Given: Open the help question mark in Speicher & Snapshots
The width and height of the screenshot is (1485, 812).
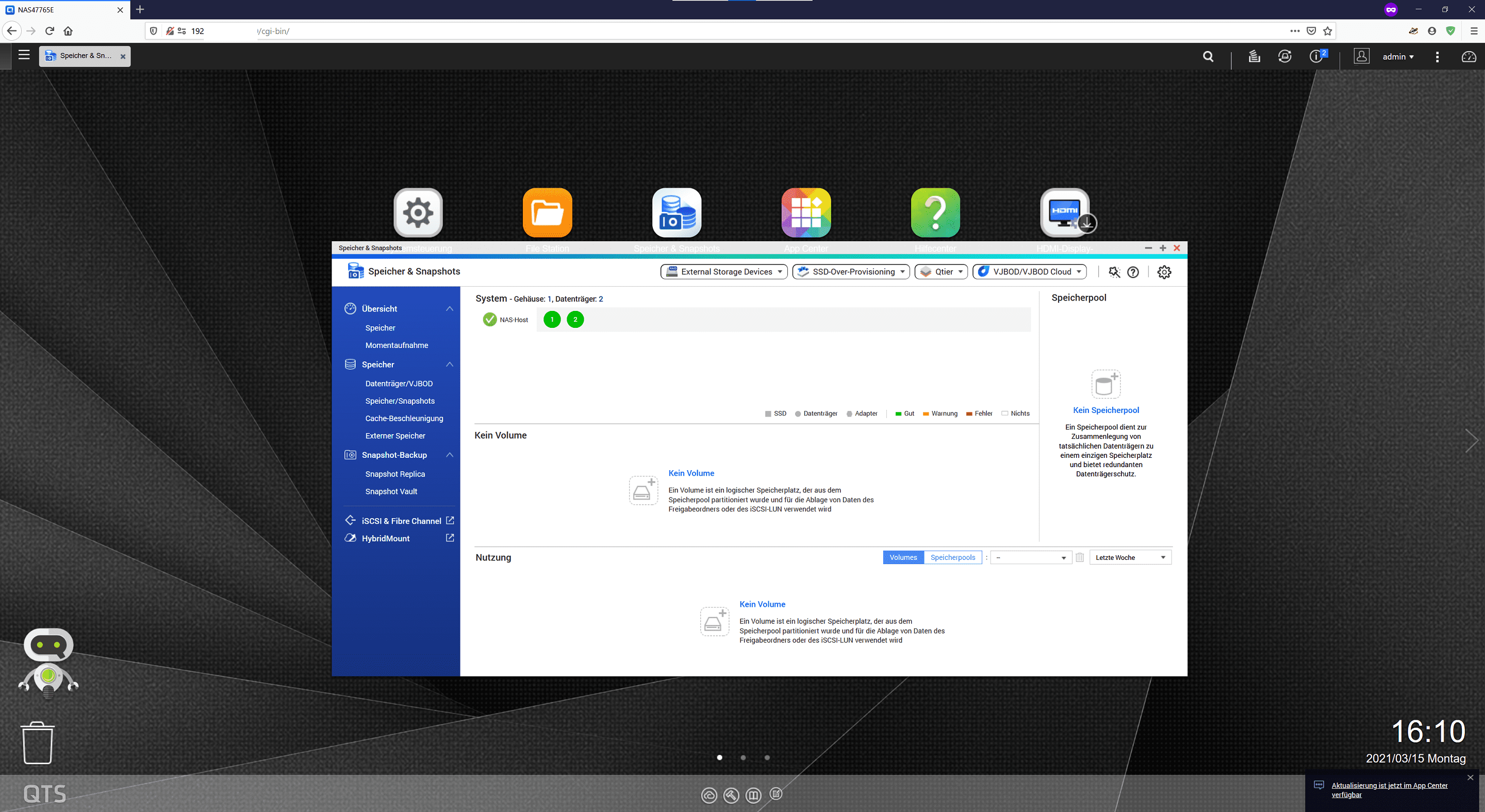Looking at the screenshot, I should tap(1133, 272).
